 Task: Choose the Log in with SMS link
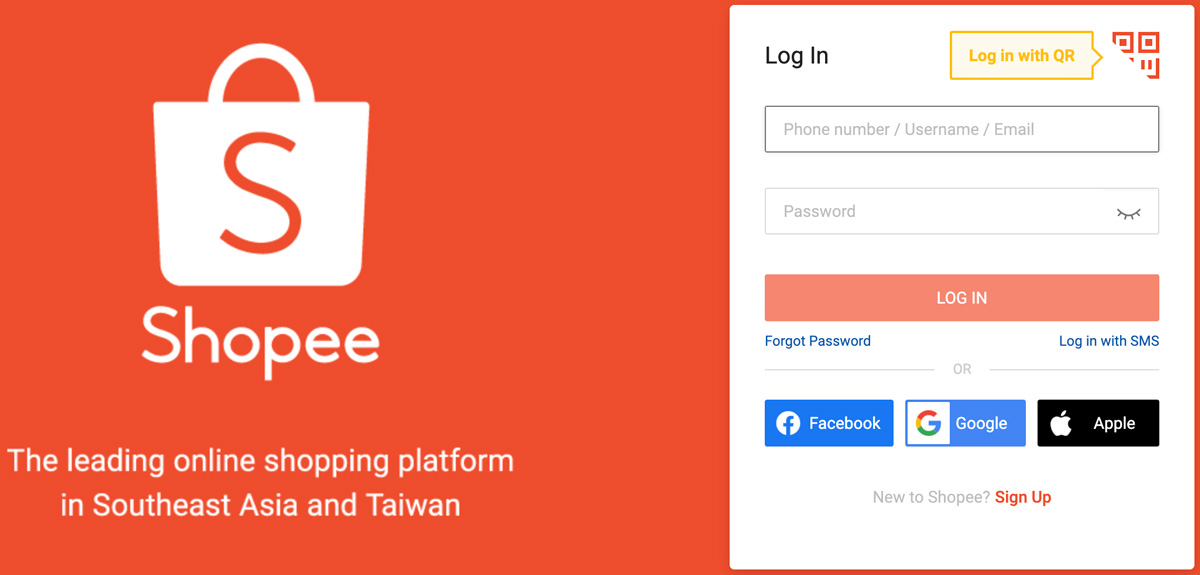click(x=1109, y=341)
